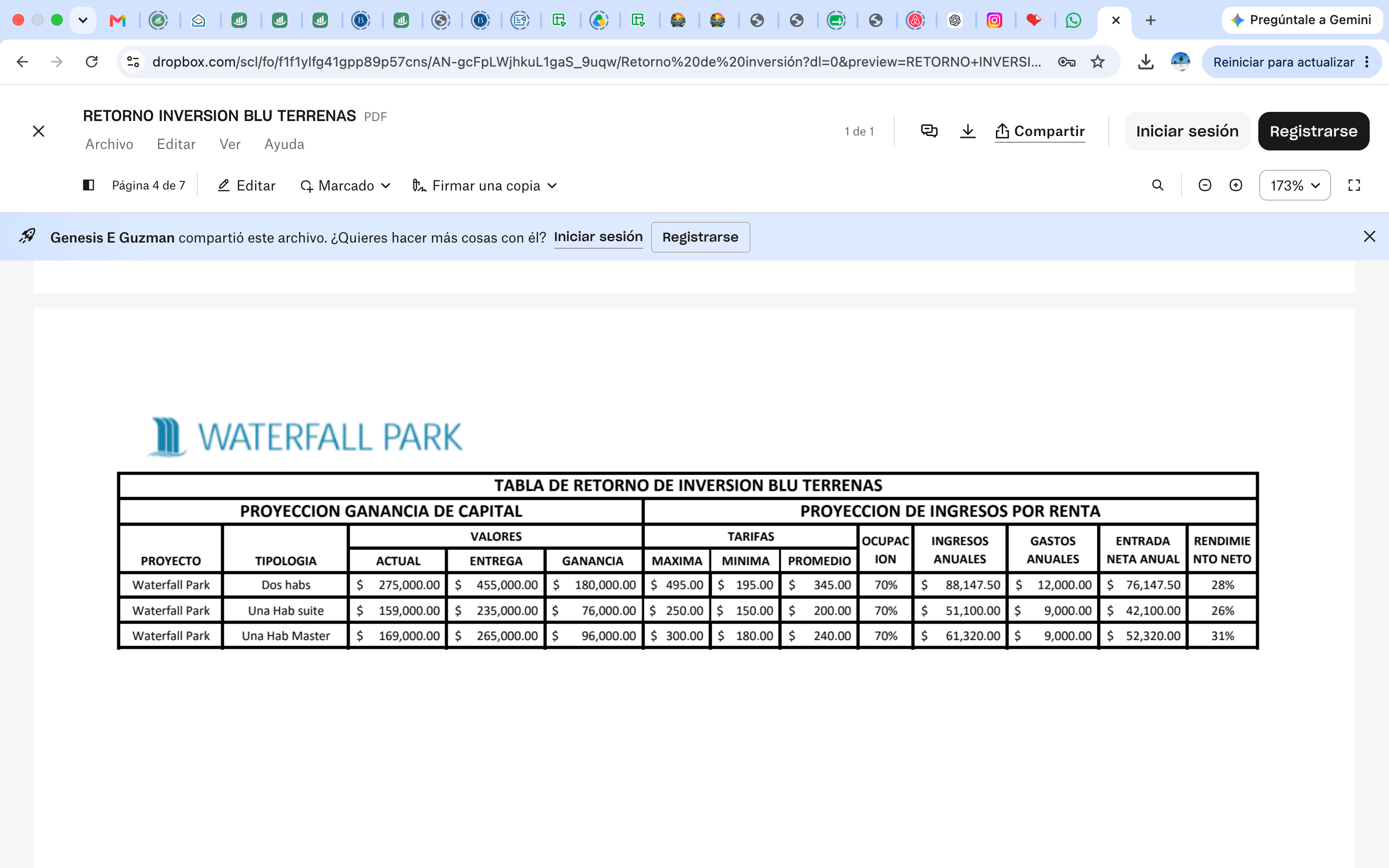1389x868 pixels.
Task: Go back with browser back arrow
Action: click(x=22, y=61)
